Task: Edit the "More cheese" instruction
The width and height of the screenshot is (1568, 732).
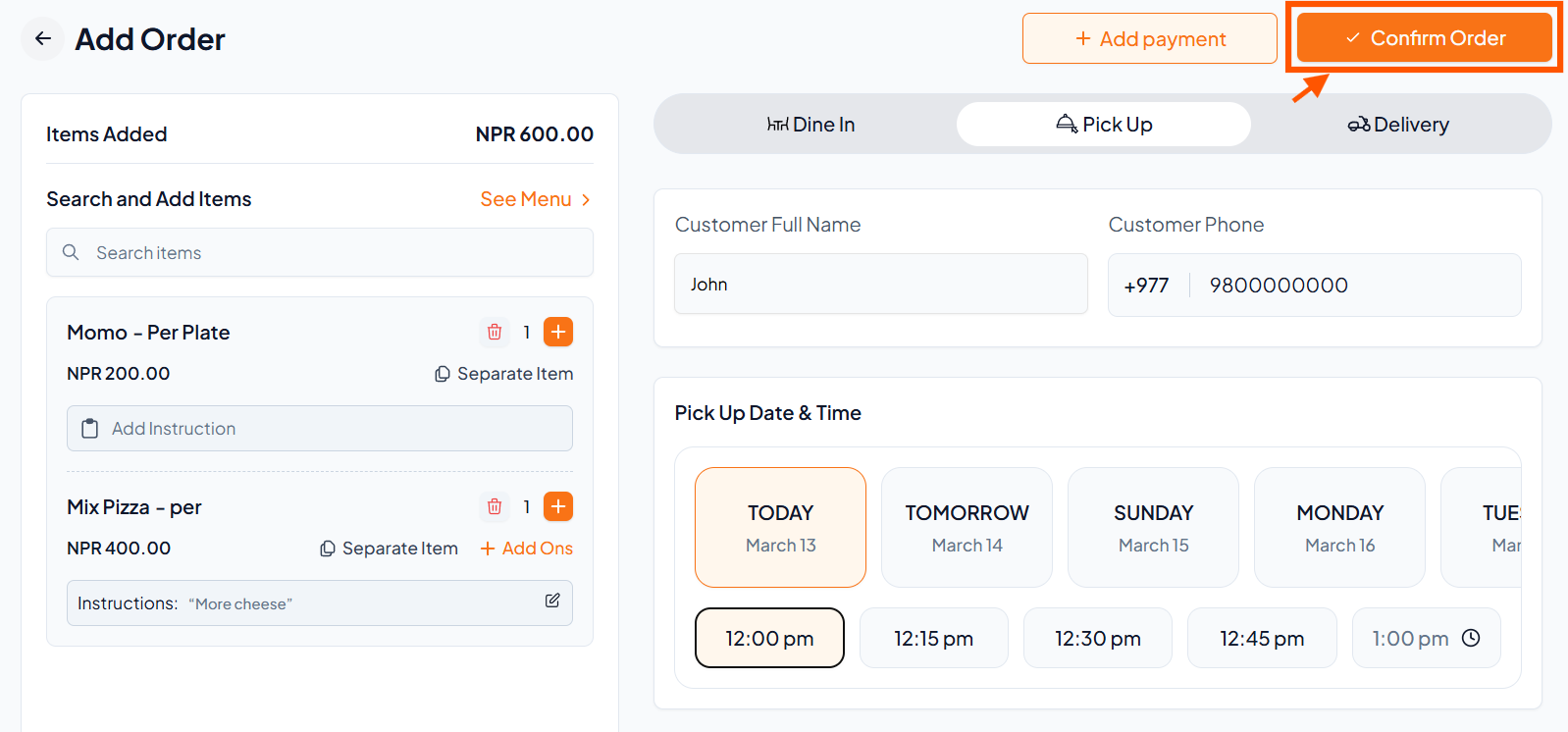Action: tap(552, 601)
